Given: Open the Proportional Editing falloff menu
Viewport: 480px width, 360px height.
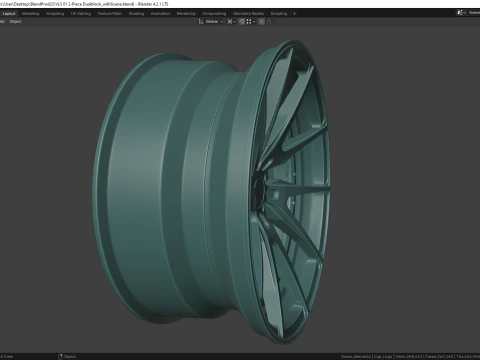Looking at the screenshot, I should coord(270,22).
